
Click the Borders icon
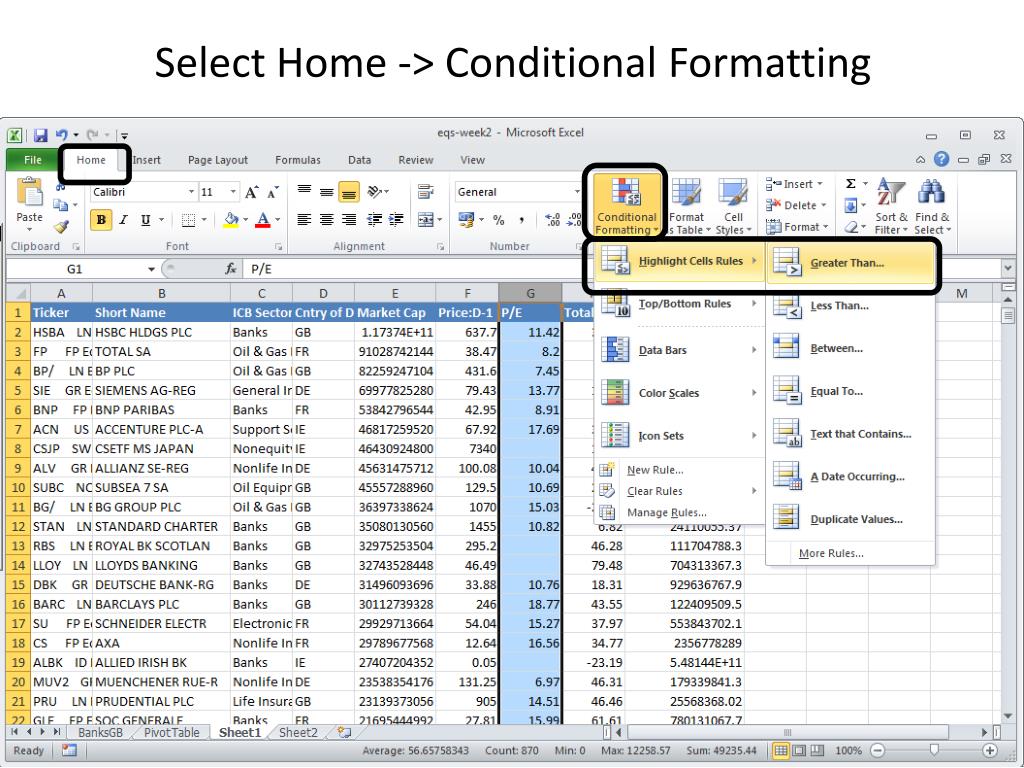188,220
